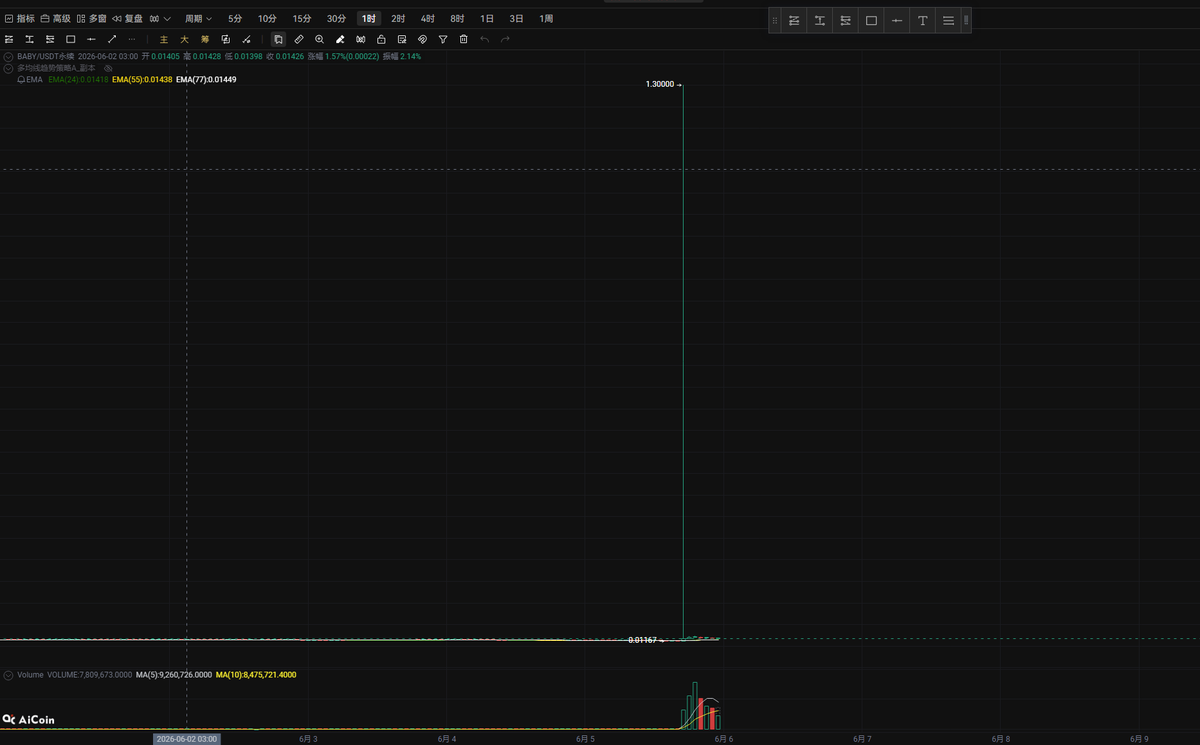Click the MA(5) volume value label
The image size is (1200, 745).
174,675
